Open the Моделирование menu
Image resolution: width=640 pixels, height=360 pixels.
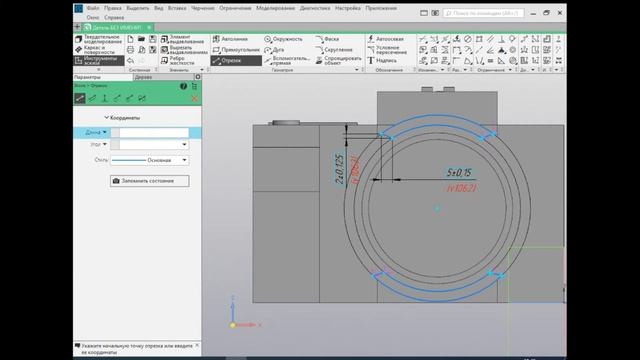(x=275, y=8)
